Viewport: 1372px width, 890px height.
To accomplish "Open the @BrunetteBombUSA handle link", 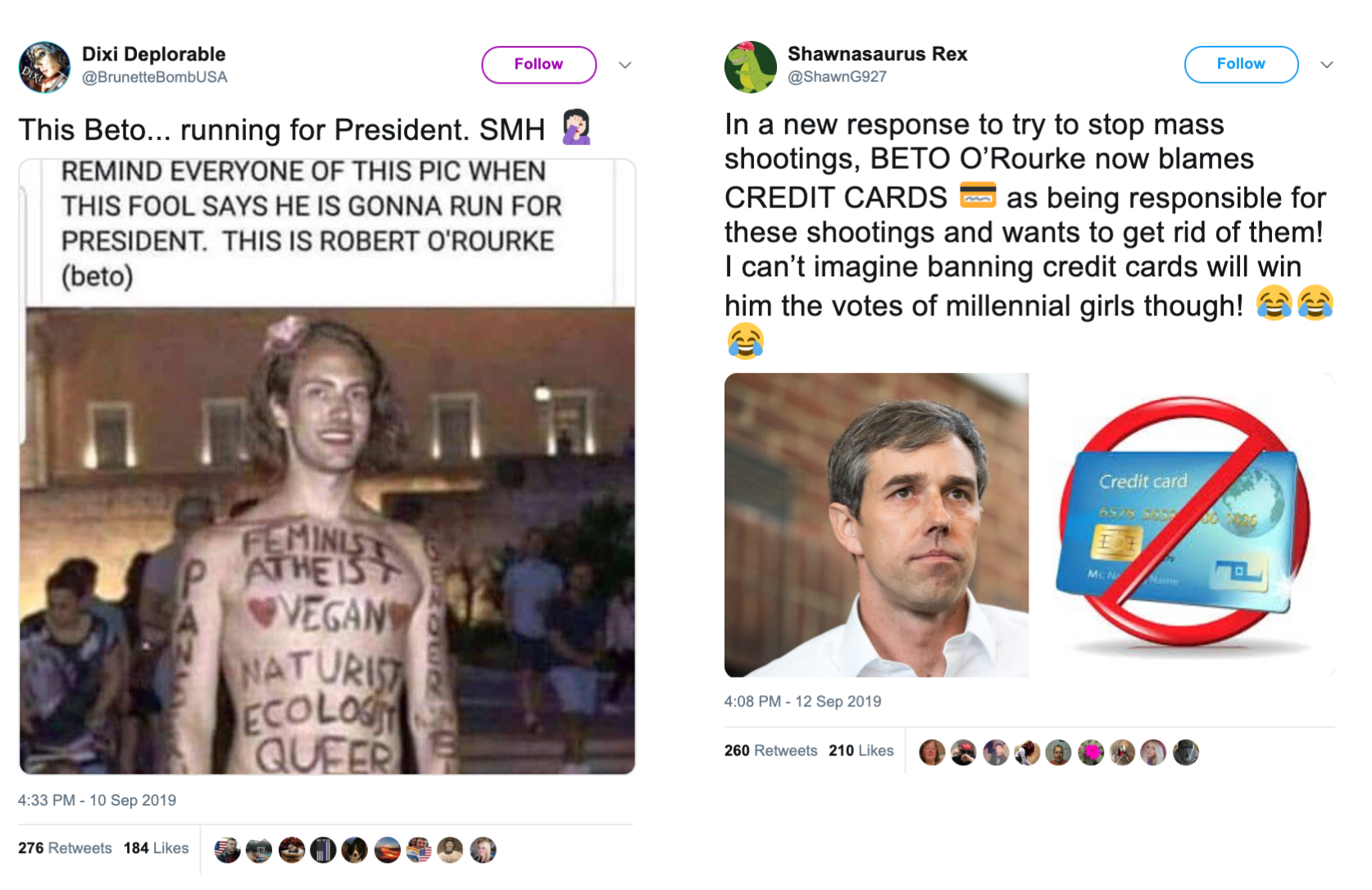I will pos(155,77).
